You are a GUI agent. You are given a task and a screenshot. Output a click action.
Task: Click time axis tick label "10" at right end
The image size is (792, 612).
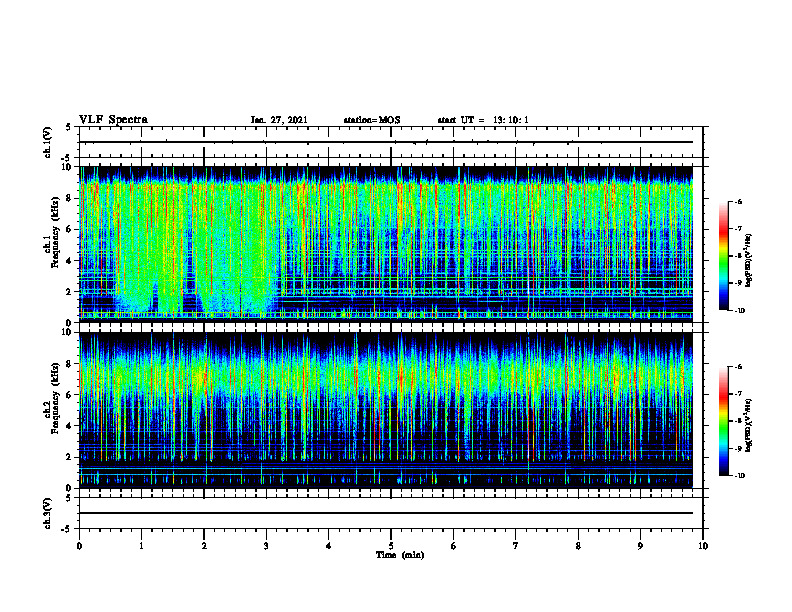(703, 546)
